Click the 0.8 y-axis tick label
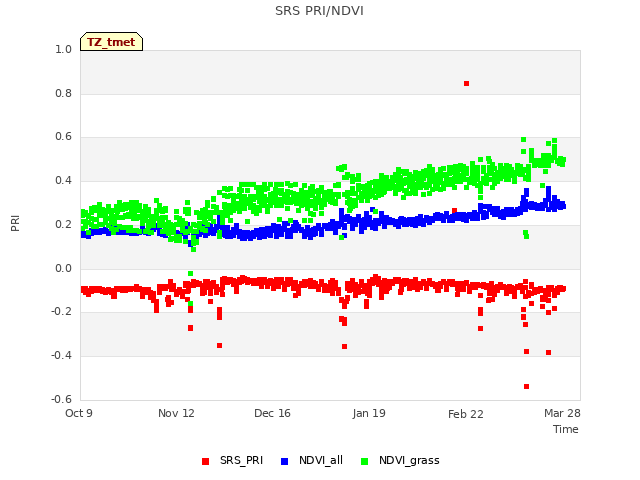 point(63,93)
